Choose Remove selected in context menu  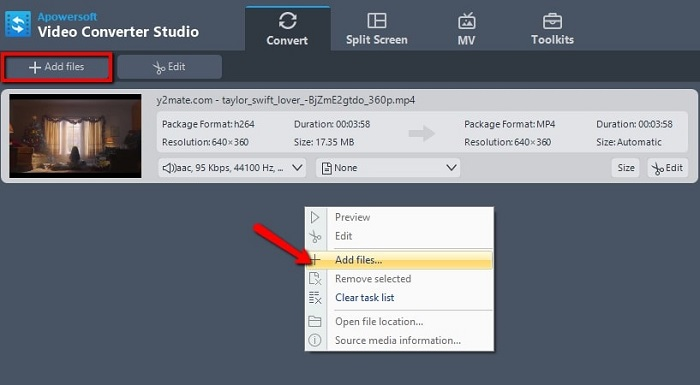coord(400,279)
